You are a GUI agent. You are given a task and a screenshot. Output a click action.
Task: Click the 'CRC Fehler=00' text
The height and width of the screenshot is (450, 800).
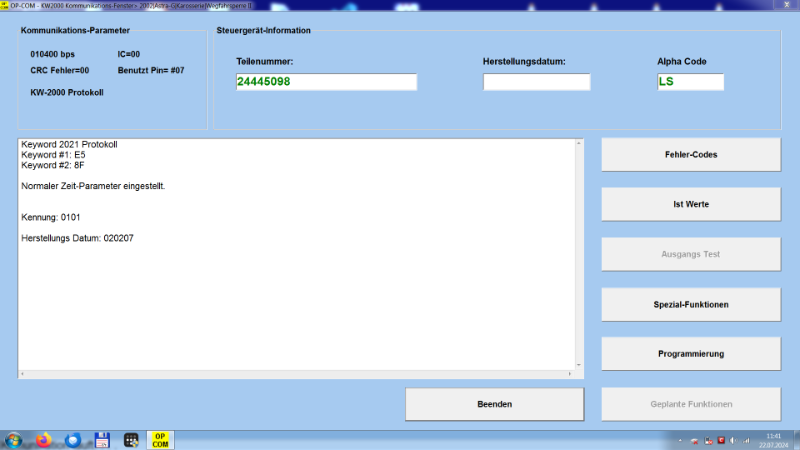[59, 70]
